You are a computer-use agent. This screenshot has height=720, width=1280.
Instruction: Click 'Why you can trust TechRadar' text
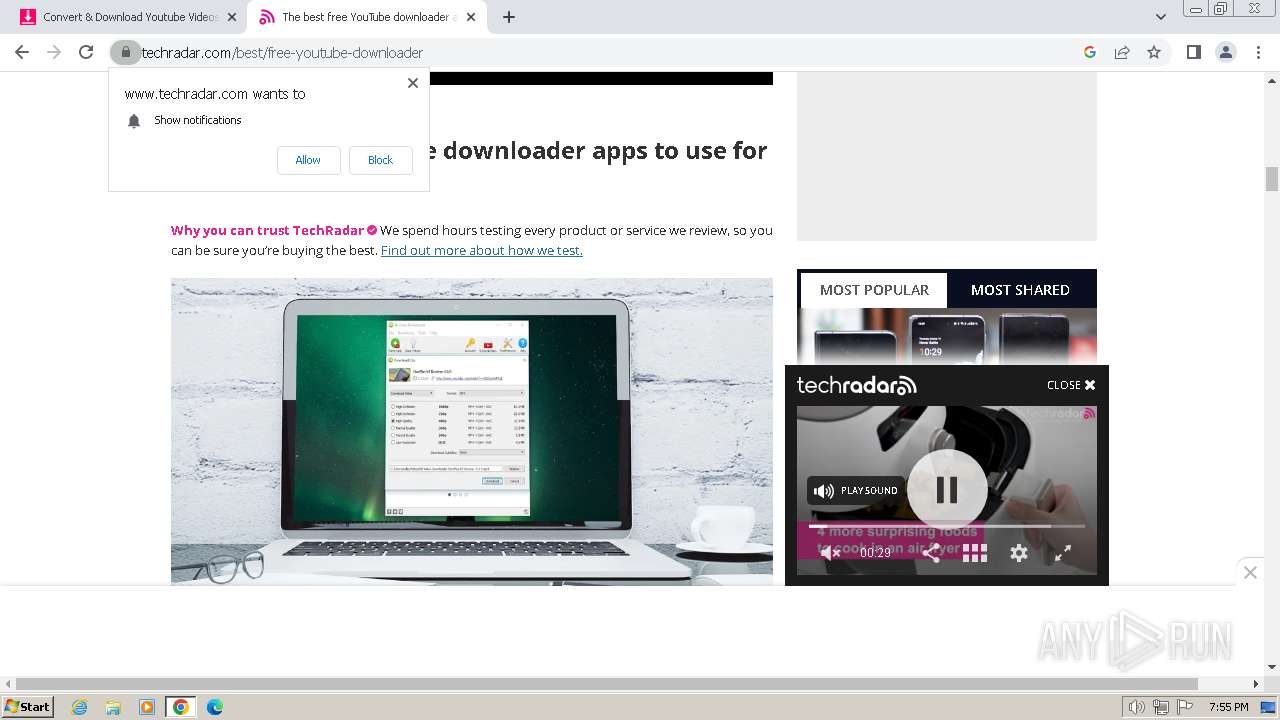(x=267, y=230)
